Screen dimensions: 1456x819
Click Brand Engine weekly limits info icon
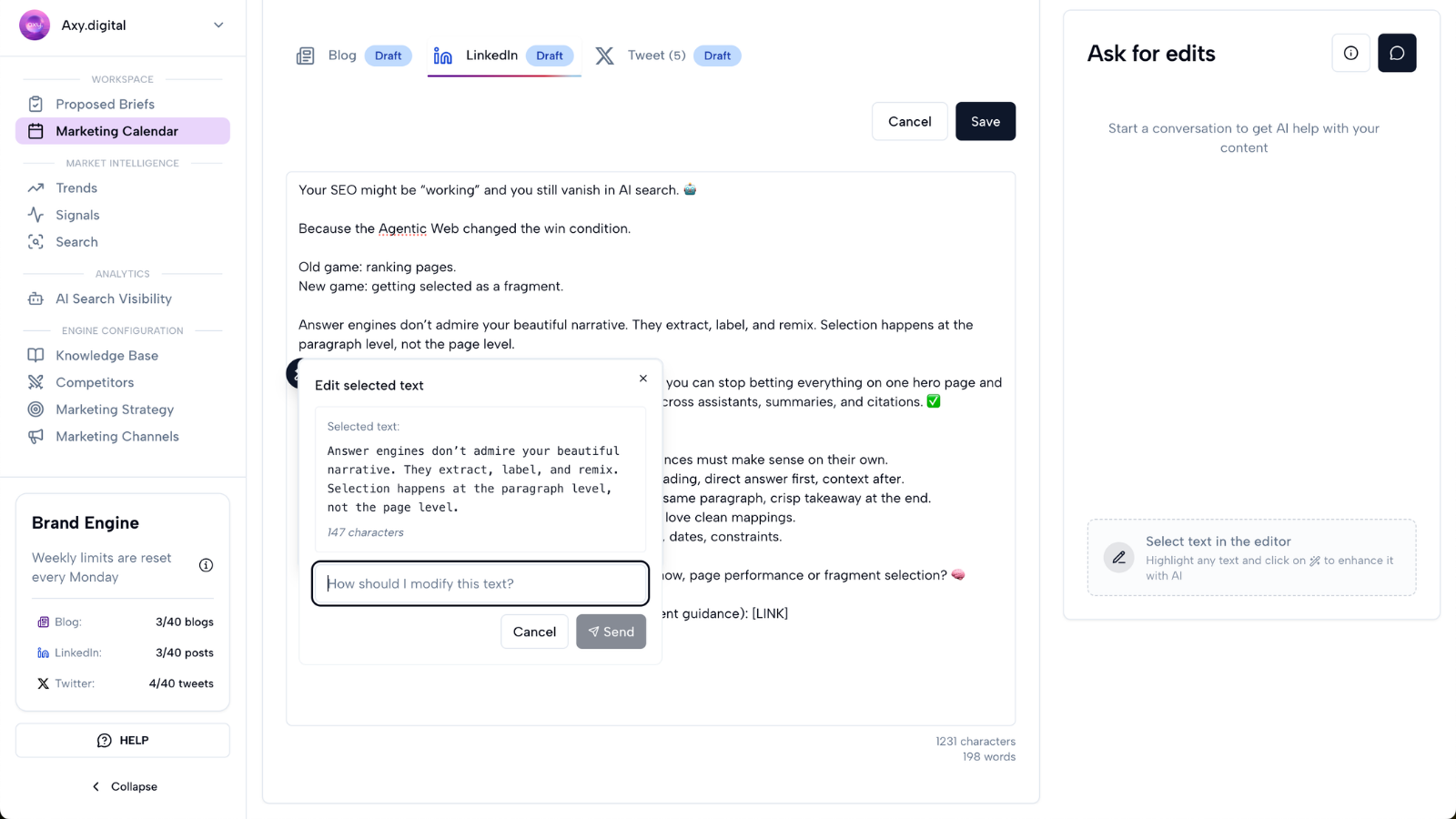pyautogui.click(x=207, y=565)
